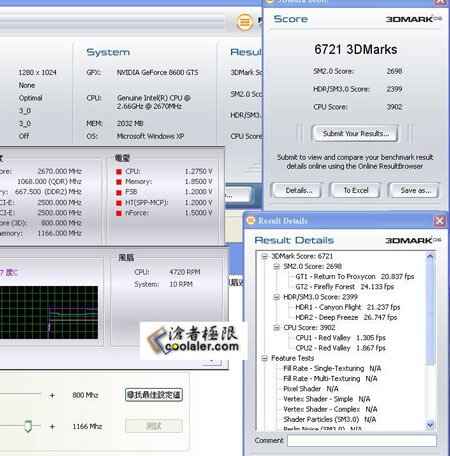This screenshot has height=456, width=450.
Task: Select Shader Particles (SM3.0) row
Action: click(x=329, y=419)
